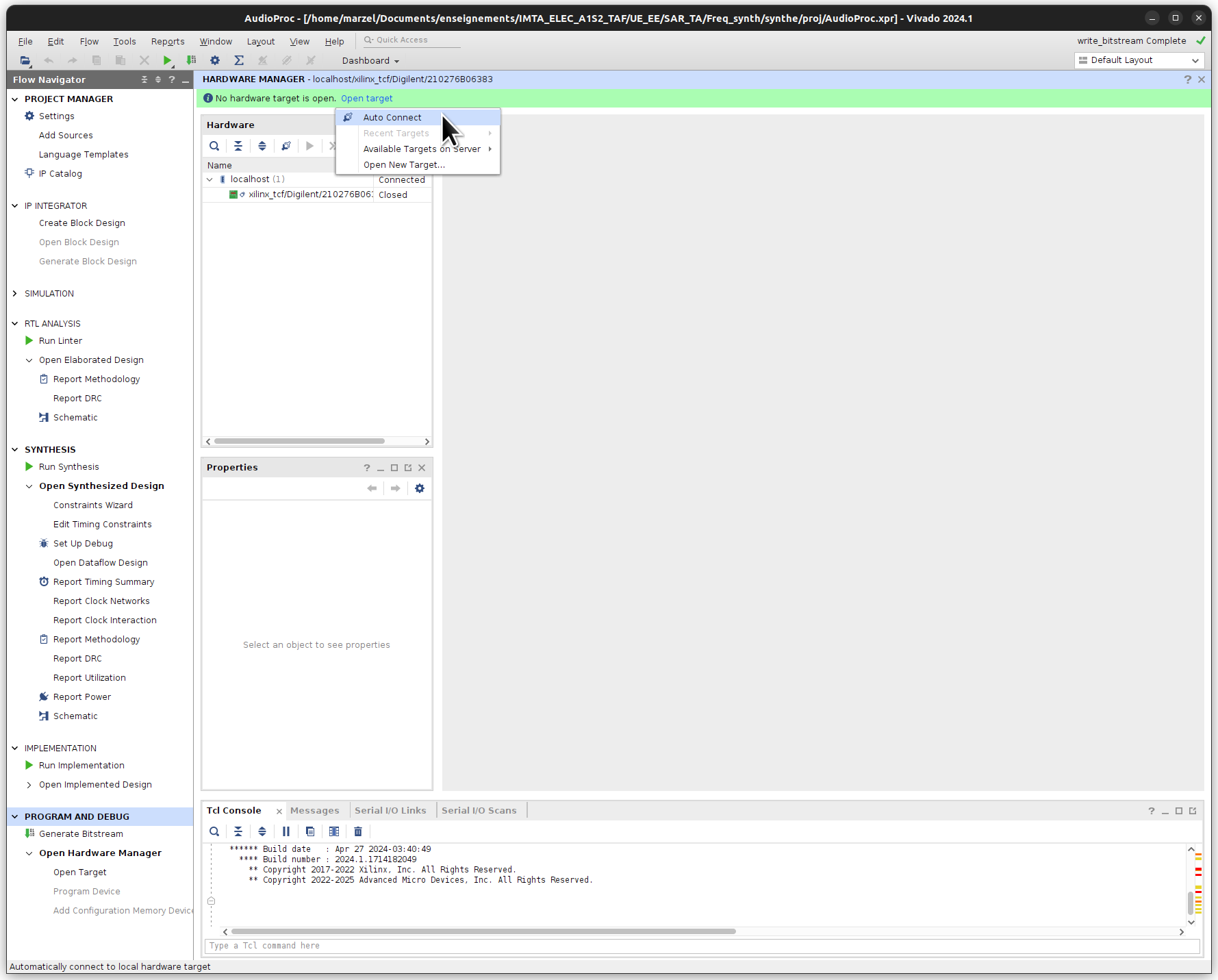Float the Properties panel
1218x980 pixels.
(x=408, y=468)
